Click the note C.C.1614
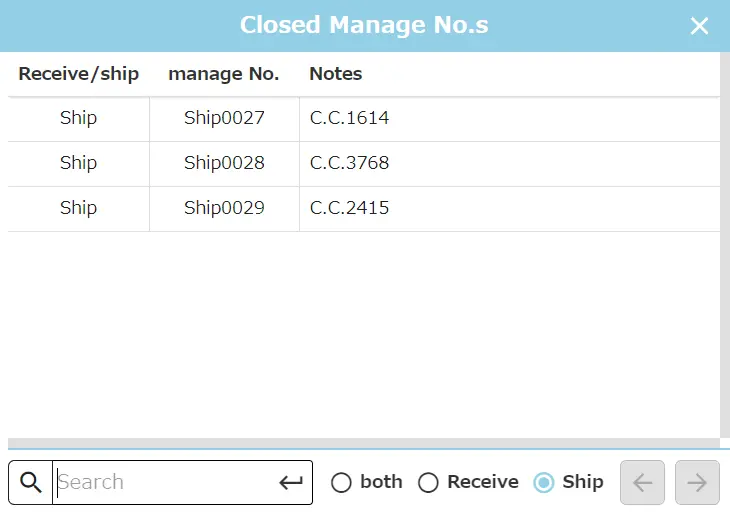This screenshot has width=730, height=514. (349, 118)
